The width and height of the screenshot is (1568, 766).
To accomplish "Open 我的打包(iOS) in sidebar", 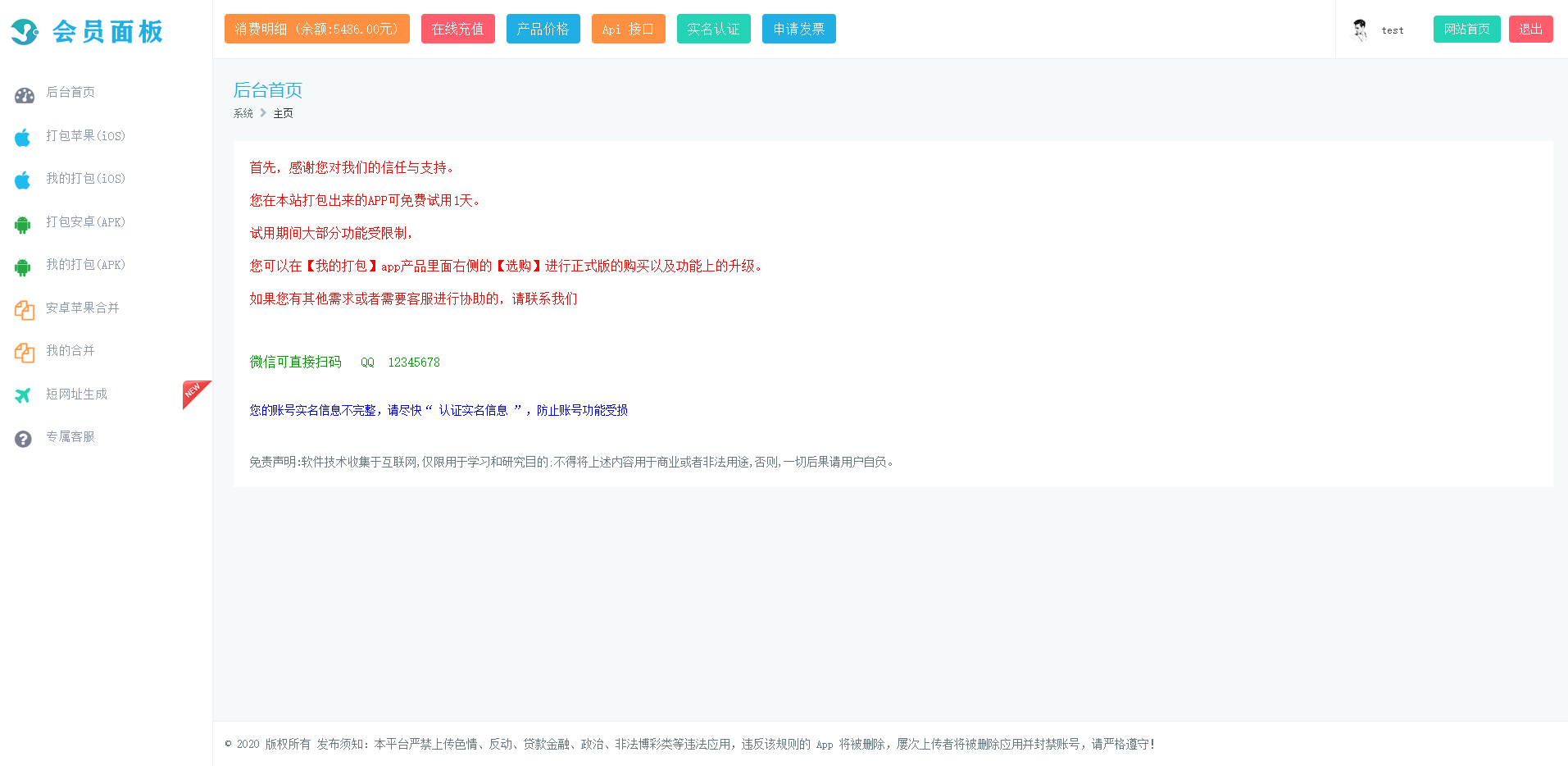I will coord(85,179).
